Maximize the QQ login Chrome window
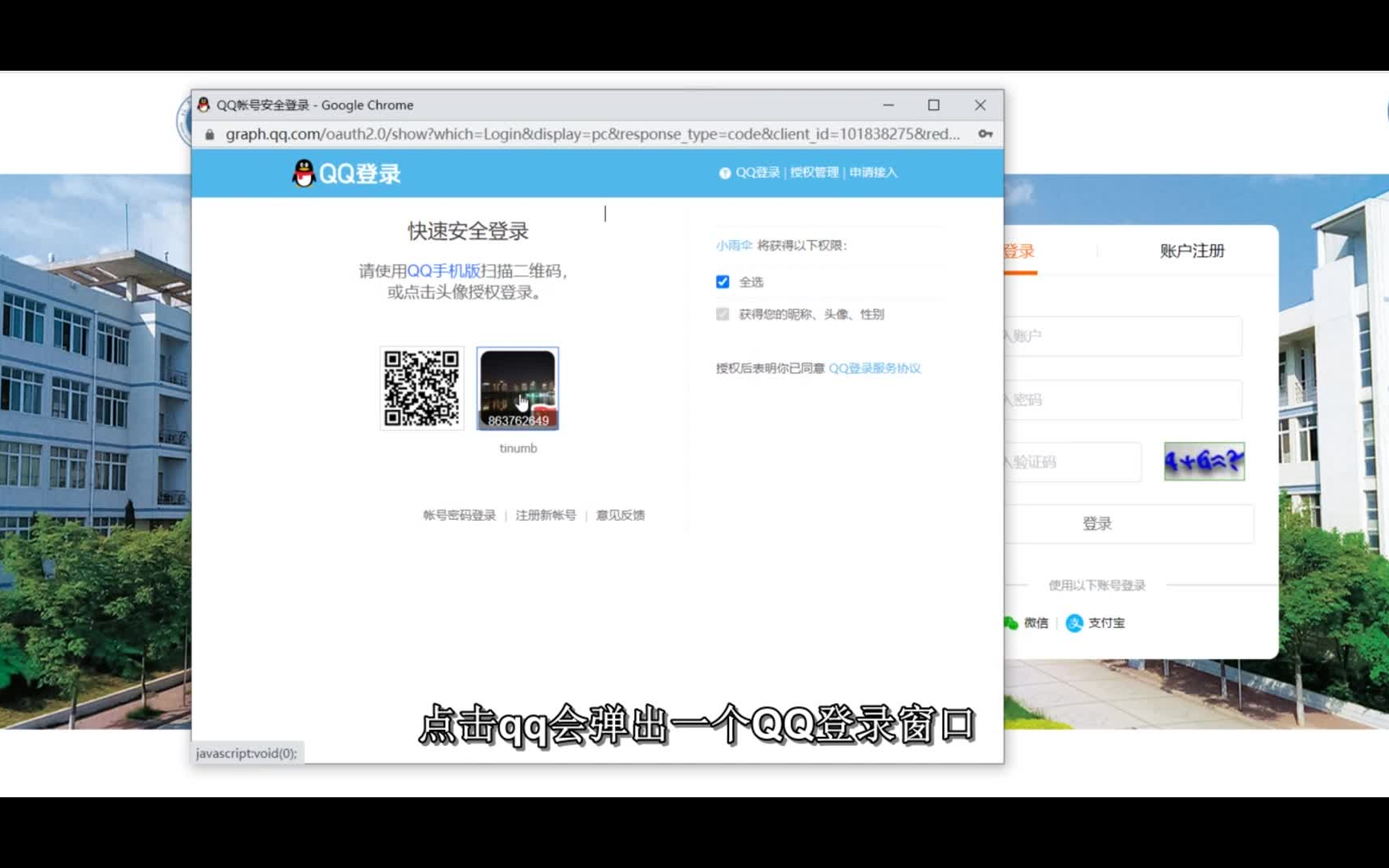This screenshot has width=1389, height=868. point(933,104)
